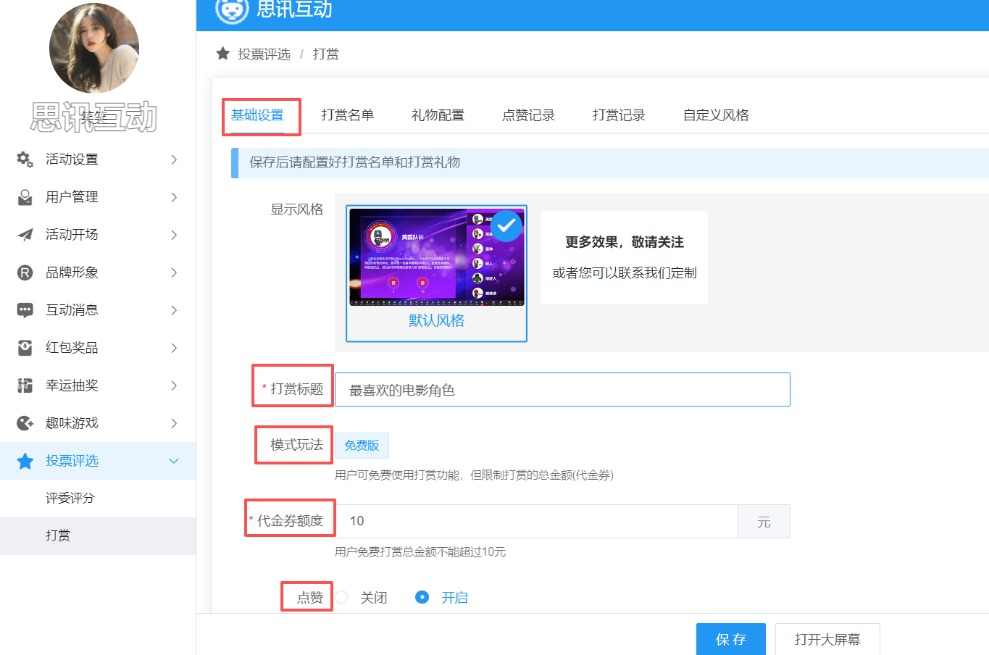
Task: Click the 打赏标题 text input field
Action: [x=562, y=390]
